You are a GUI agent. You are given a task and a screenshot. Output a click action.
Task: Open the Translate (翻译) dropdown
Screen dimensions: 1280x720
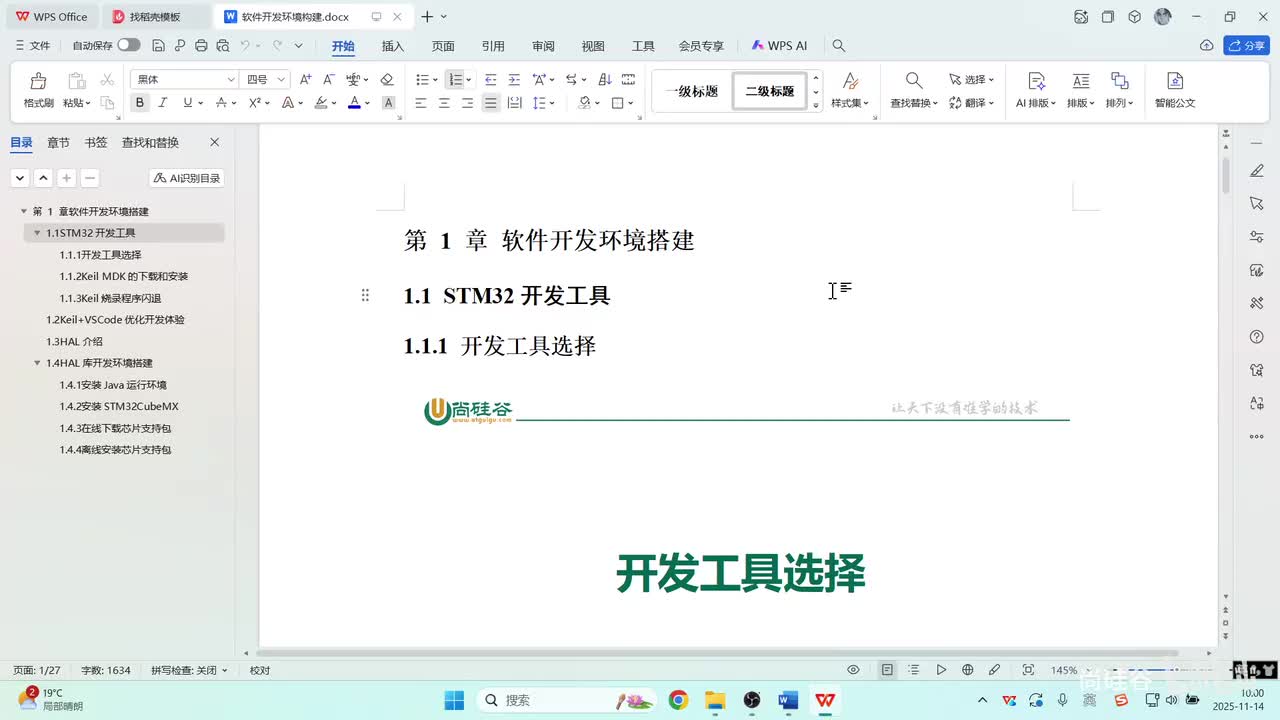coord(970,103)
